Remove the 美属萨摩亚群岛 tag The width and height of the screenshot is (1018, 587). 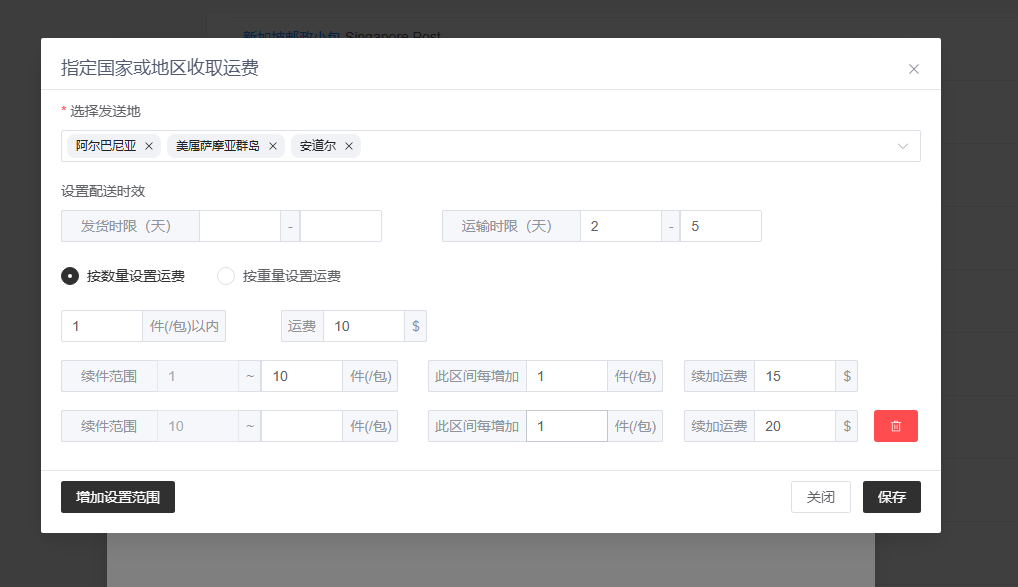tap(272, 146)
